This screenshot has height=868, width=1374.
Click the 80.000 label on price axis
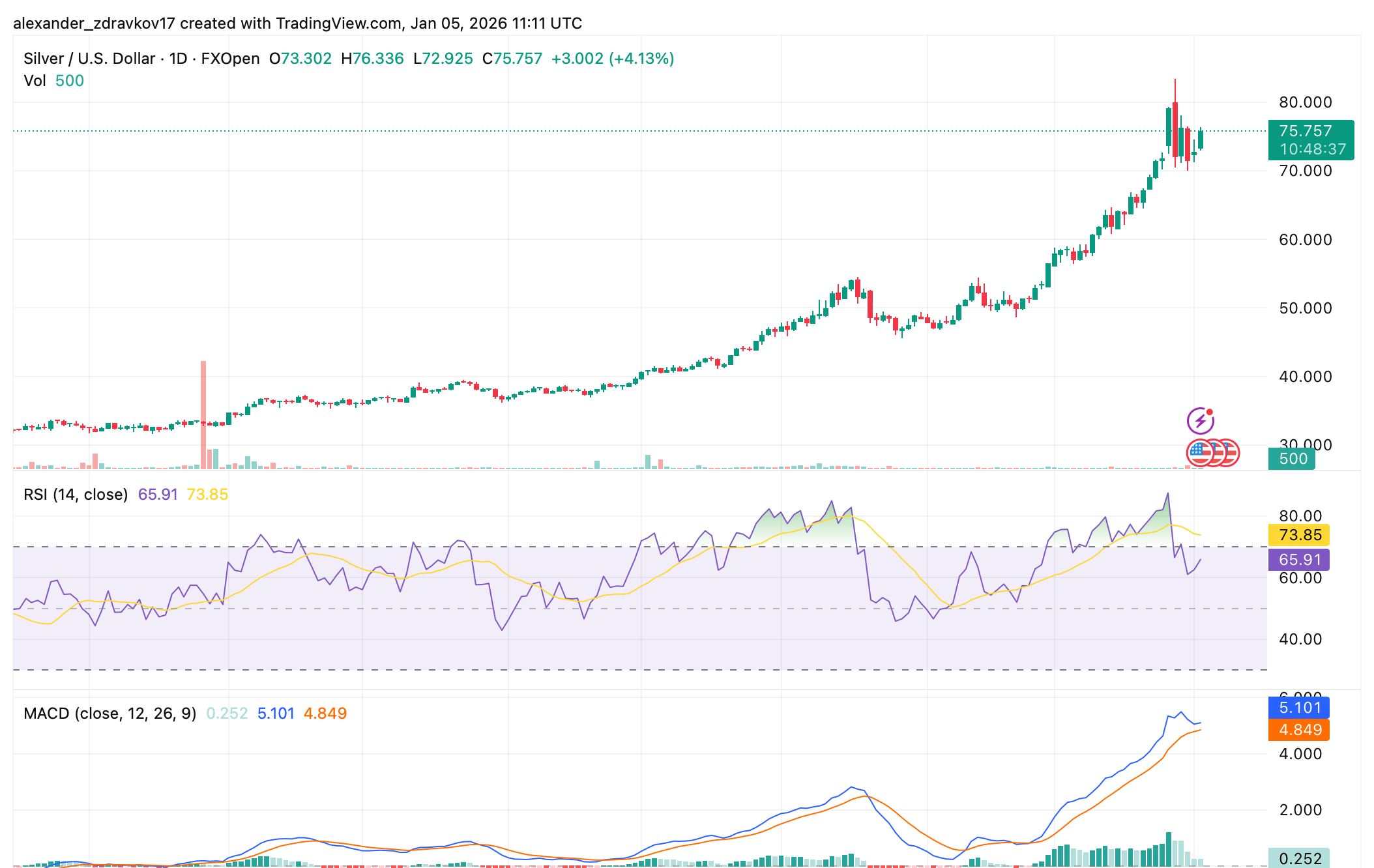point(1305,102)
